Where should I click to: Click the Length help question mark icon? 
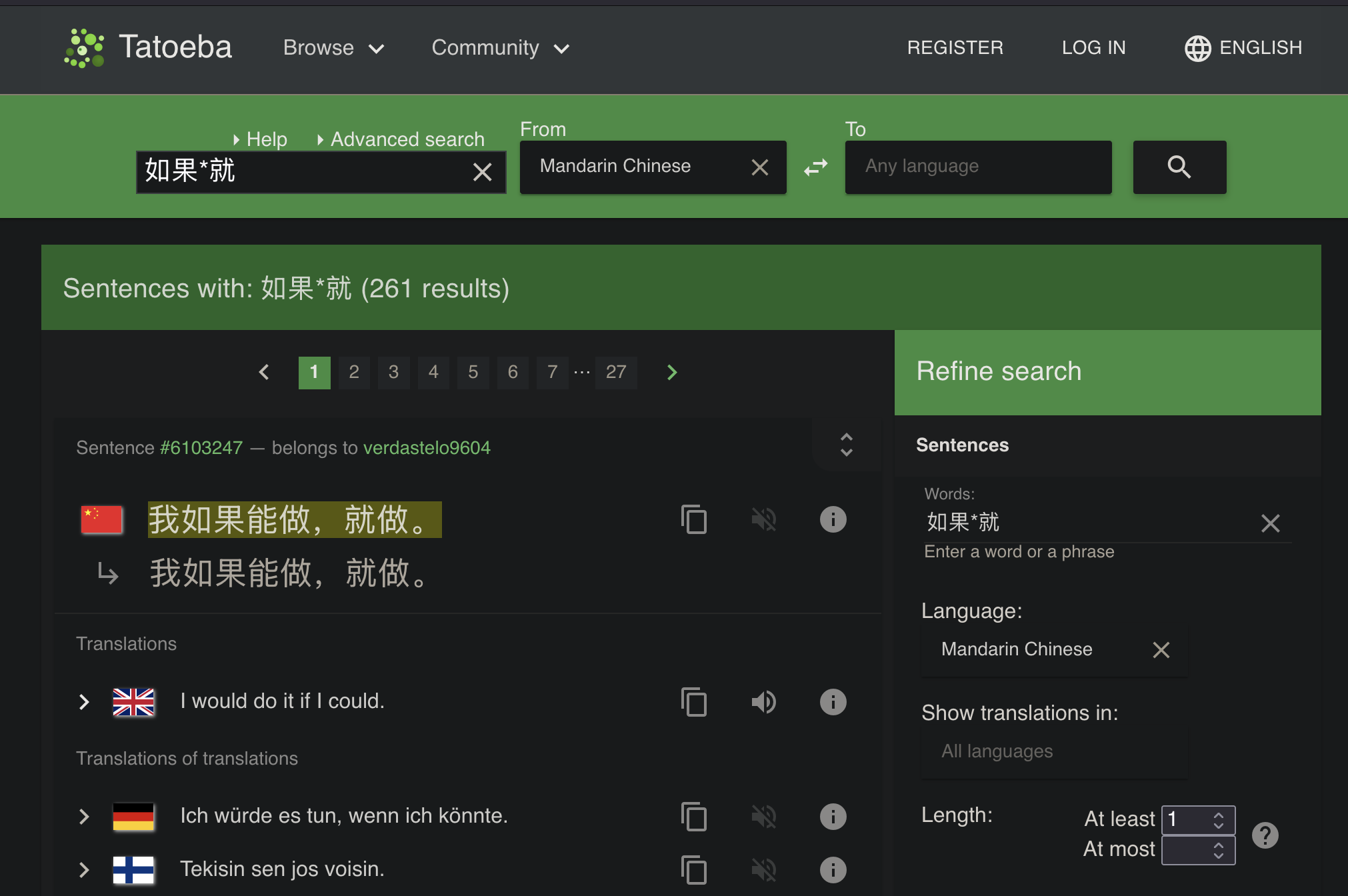pos(1265,835)
